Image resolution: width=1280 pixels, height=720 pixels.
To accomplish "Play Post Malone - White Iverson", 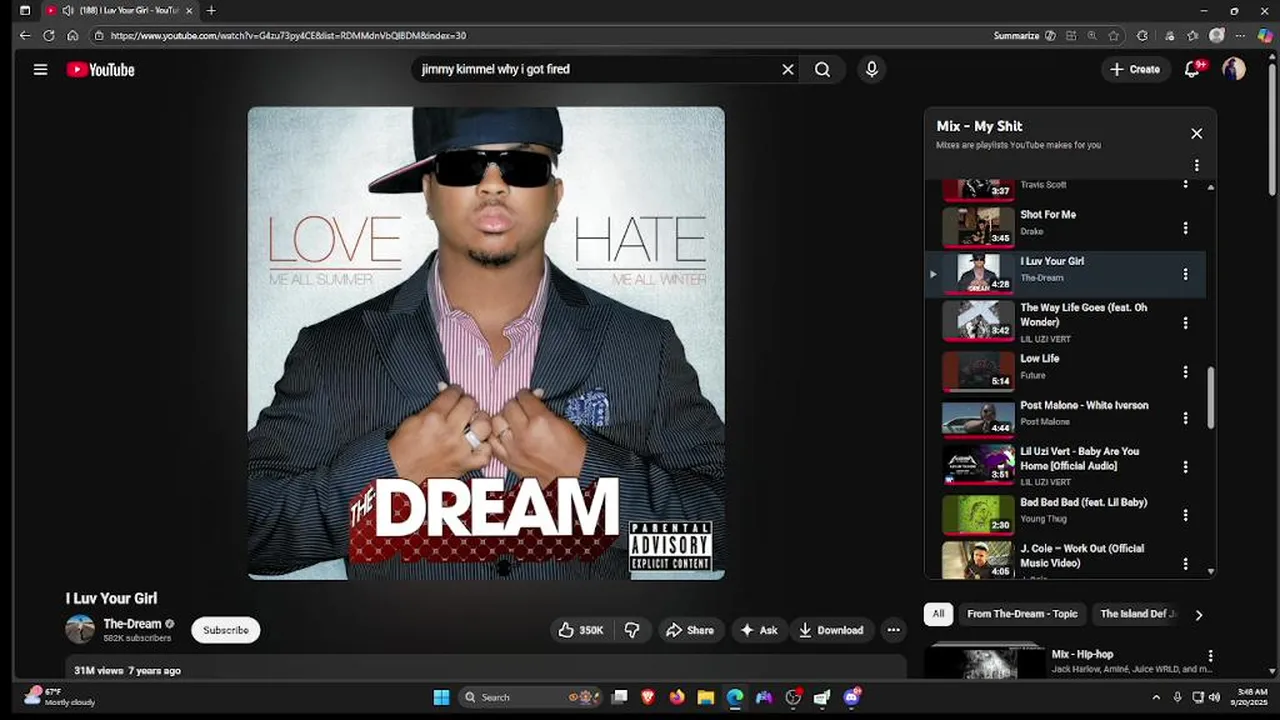I will click(978, 418).
